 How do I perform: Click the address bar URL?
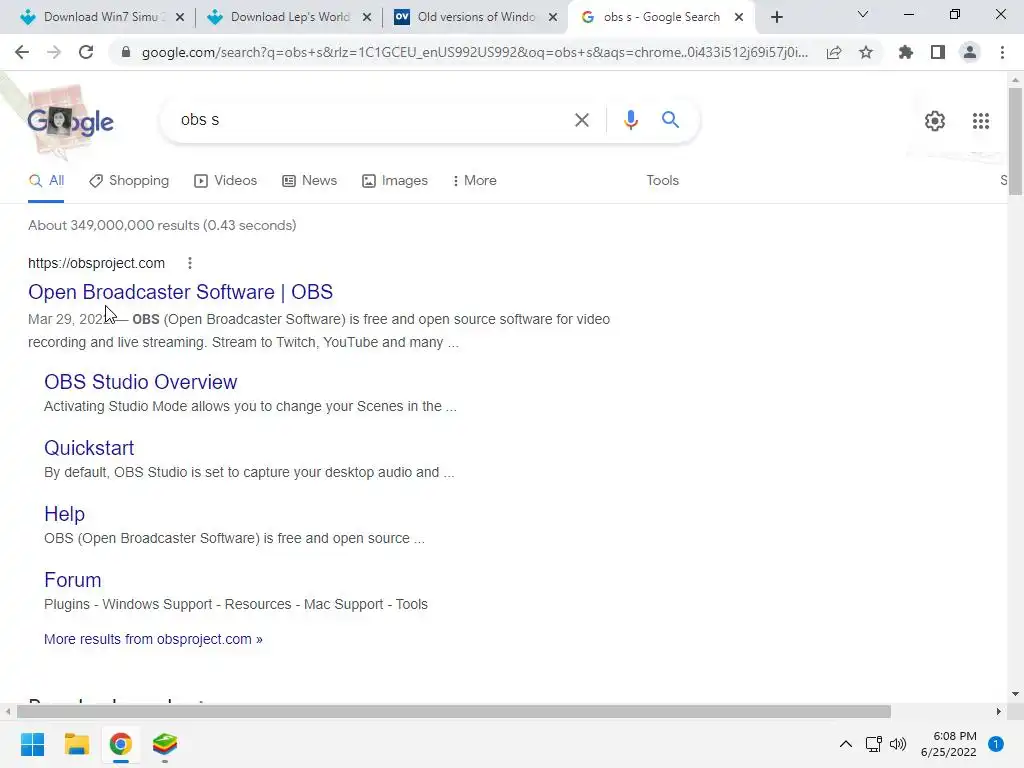coord(475,52)
